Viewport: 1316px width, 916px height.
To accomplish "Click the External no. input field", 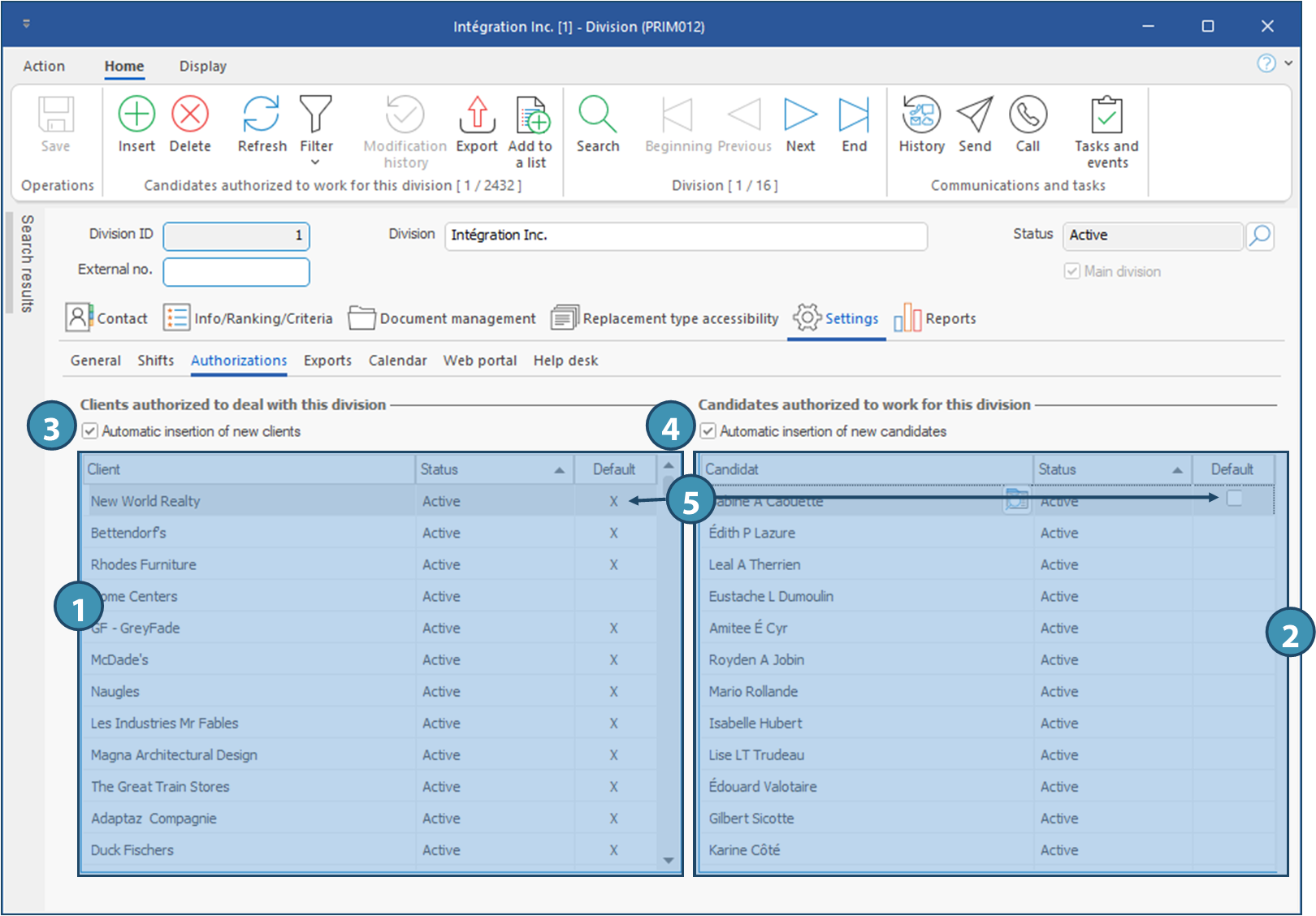I will [236, 272].
